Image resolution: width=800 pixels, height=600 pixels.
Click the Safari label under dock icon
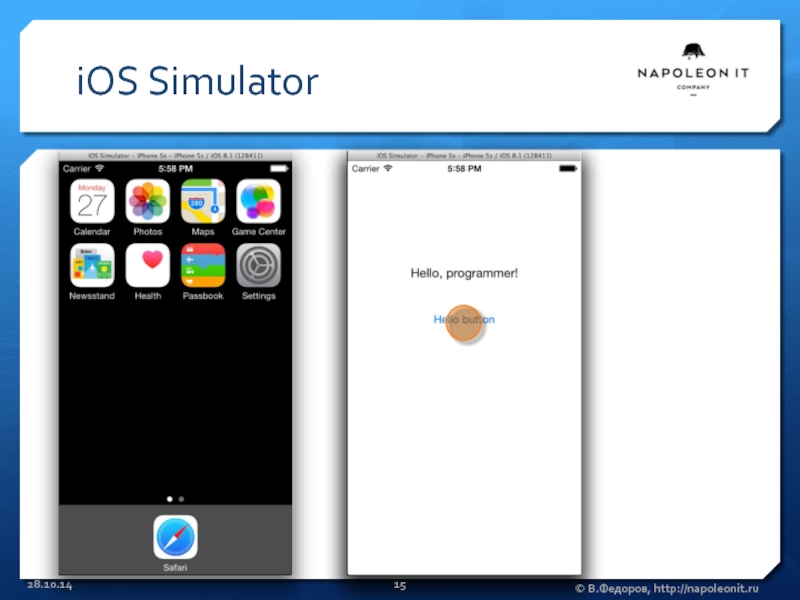(175, 567)
